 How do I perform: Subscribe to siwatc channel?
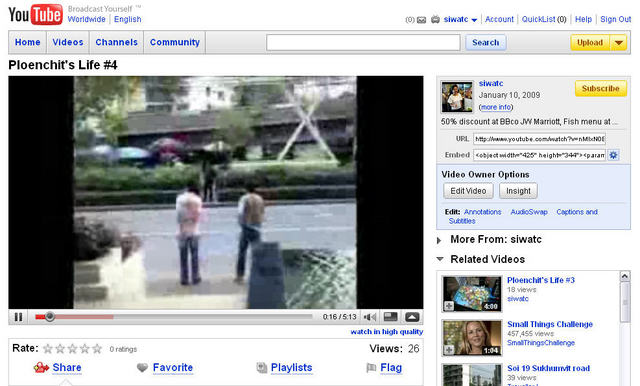pos(601,89)
